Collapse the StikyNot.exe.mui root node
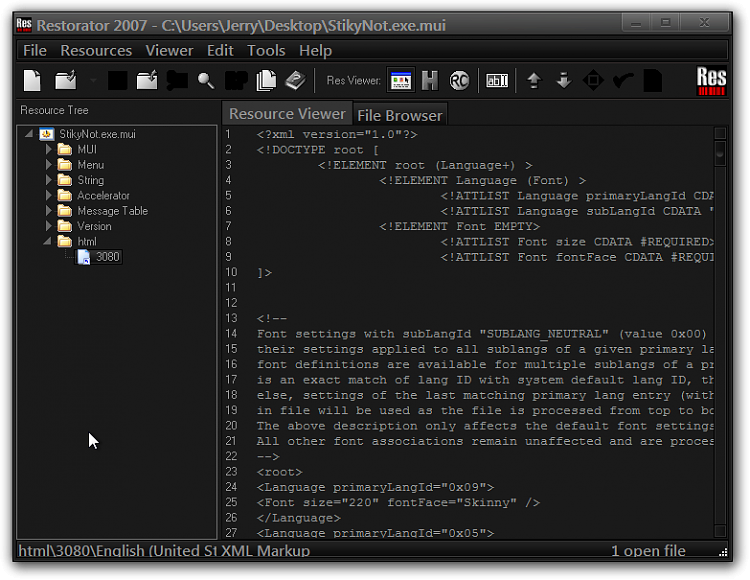 pyautogui.click(x=29, y=134)
